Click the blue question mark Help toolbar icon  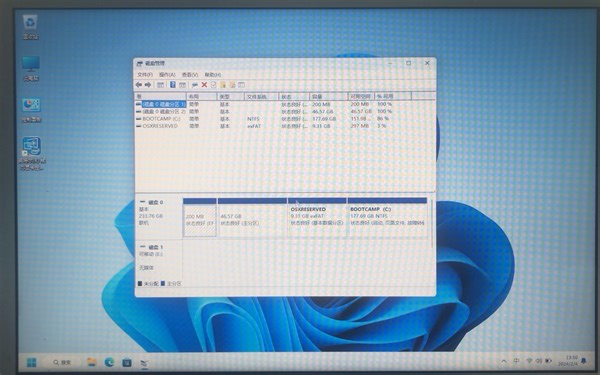click(x=173, y=85)
